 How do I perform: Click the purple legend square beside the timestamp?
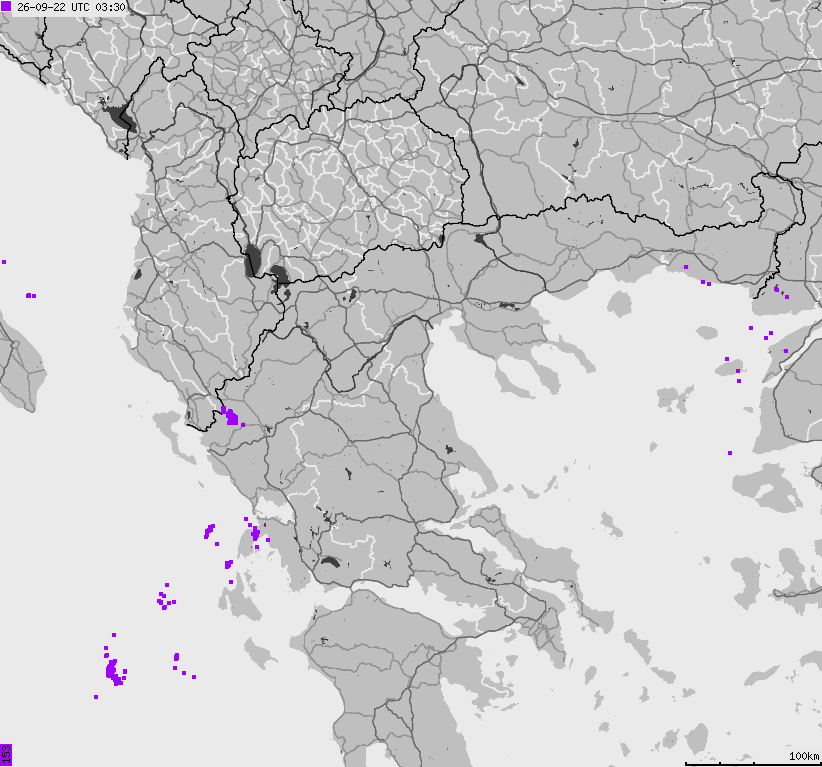tap(6, 7)
